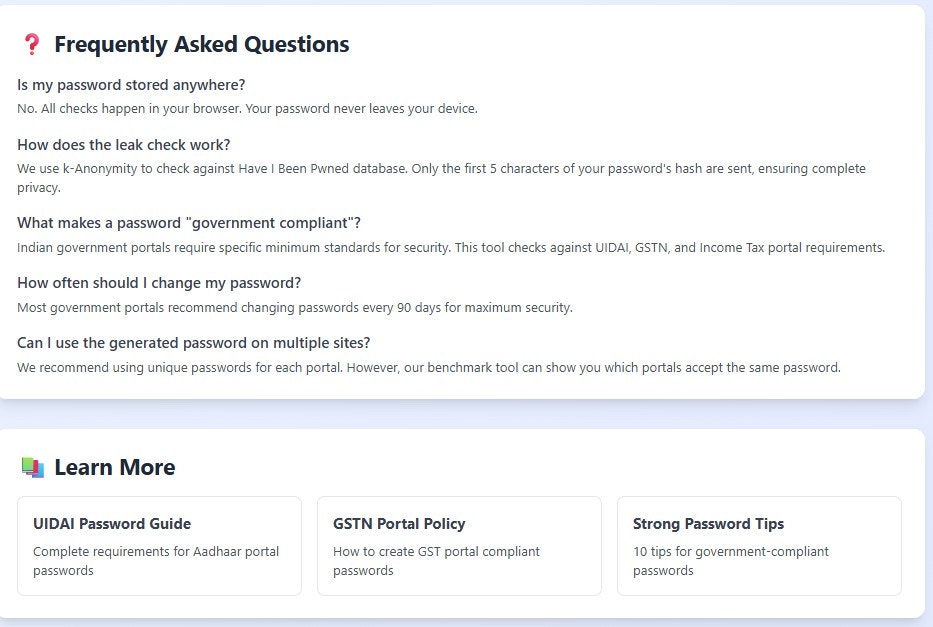Click the k-Anonymity answer paragraph
The height and width of the screenshot is (627, 933).
point(441,176)
